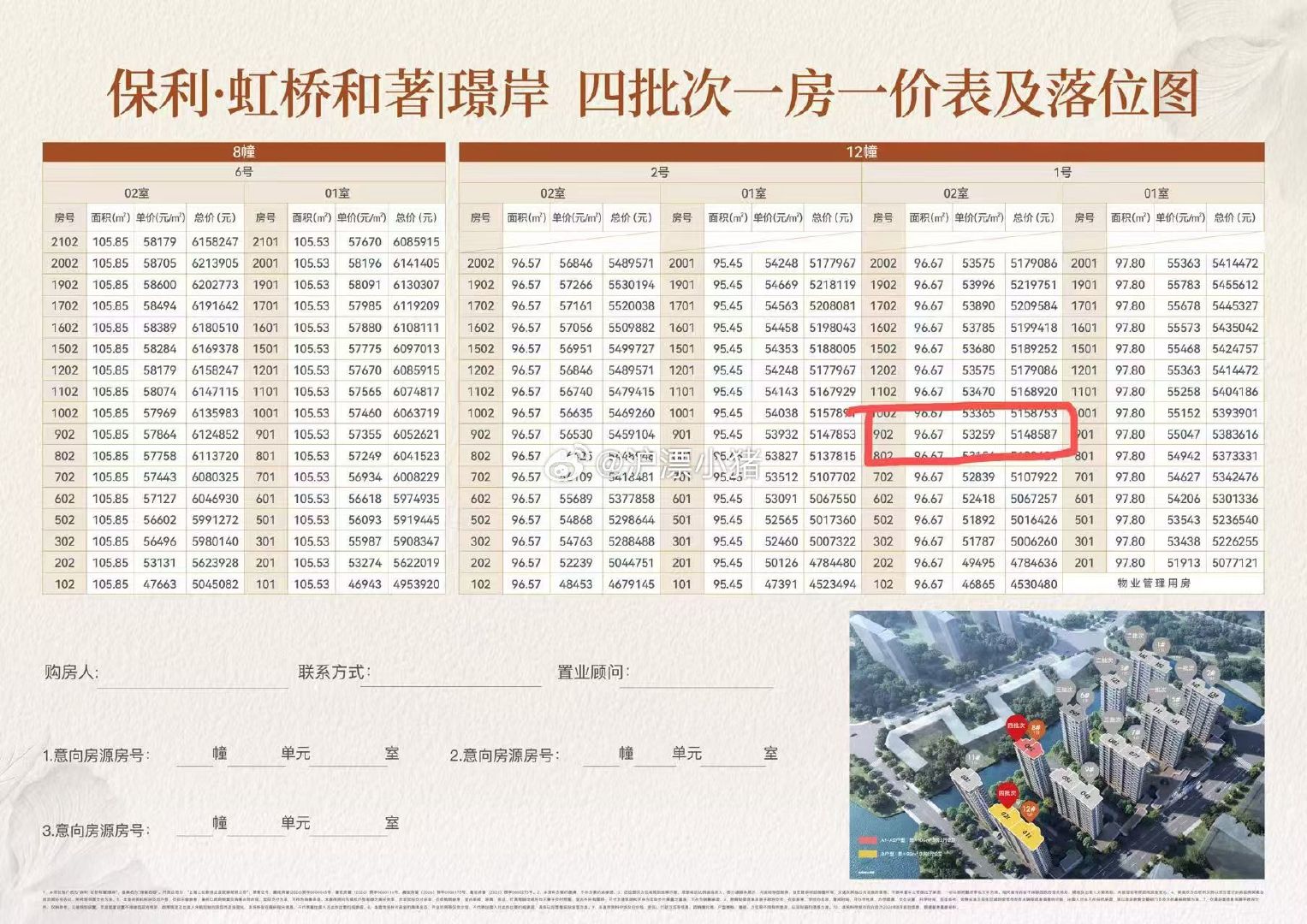Image resolution: width=1307 pixels, height=924 pixels.
Task: Click total price cell "4953920"
Action: click(416, 584)
